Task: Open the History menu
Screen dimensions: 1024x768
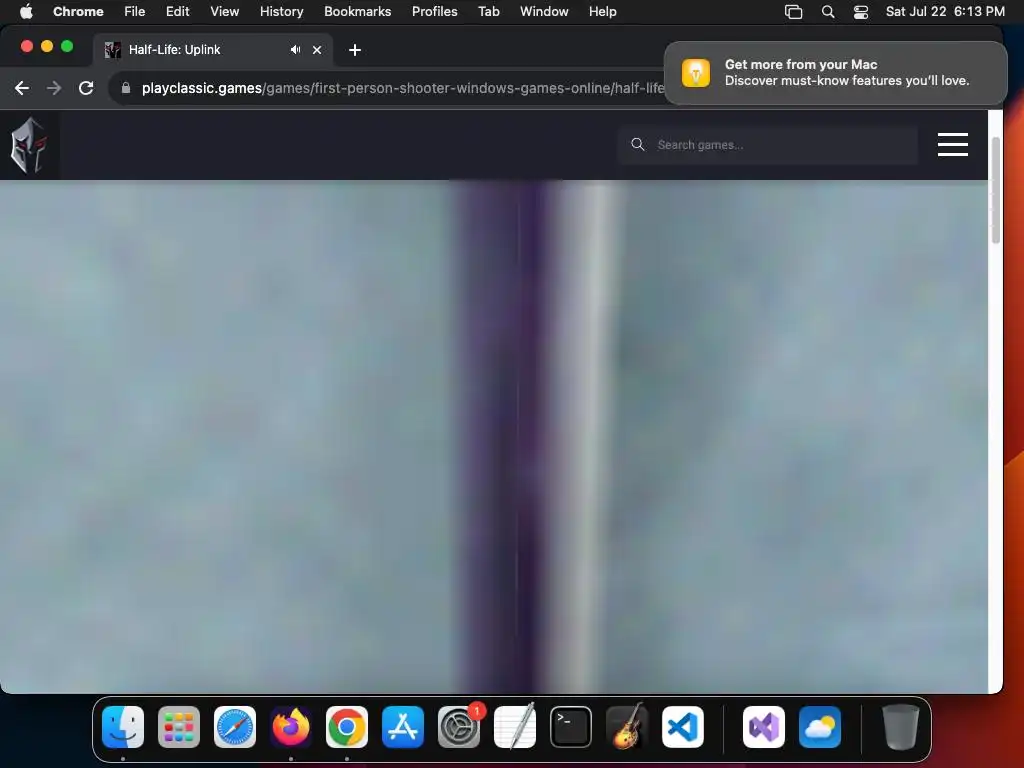Action: 281,11
